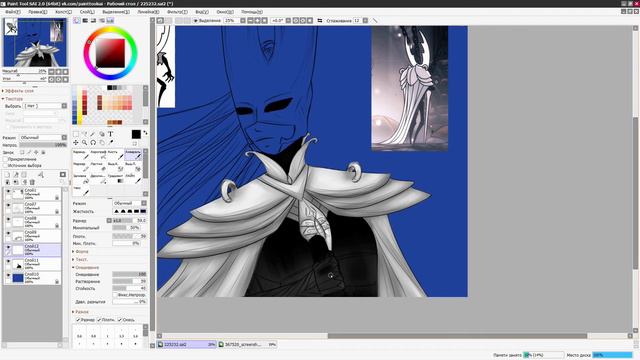
Task: Delete the selected layer with trash icon
Action: point(32,182)
